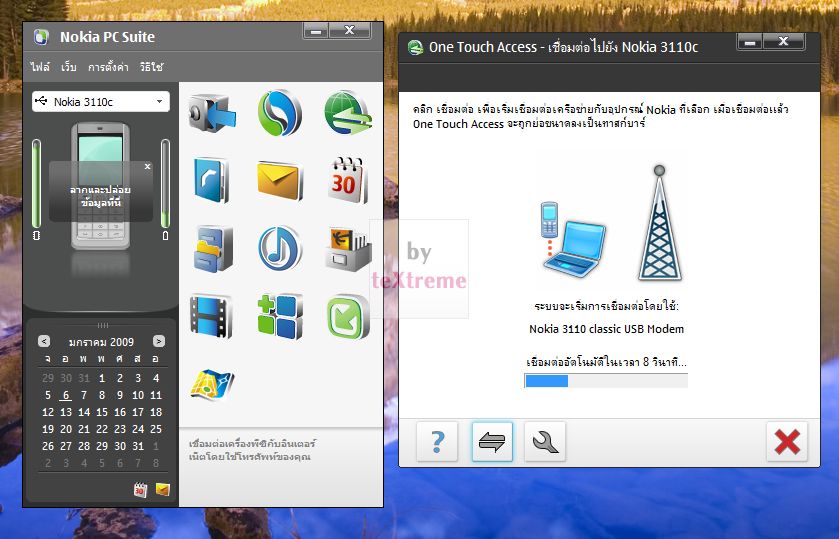Select January 11 in the calendar
The height and width of the screenshot is (539, 839).
(x=156, y=395)
